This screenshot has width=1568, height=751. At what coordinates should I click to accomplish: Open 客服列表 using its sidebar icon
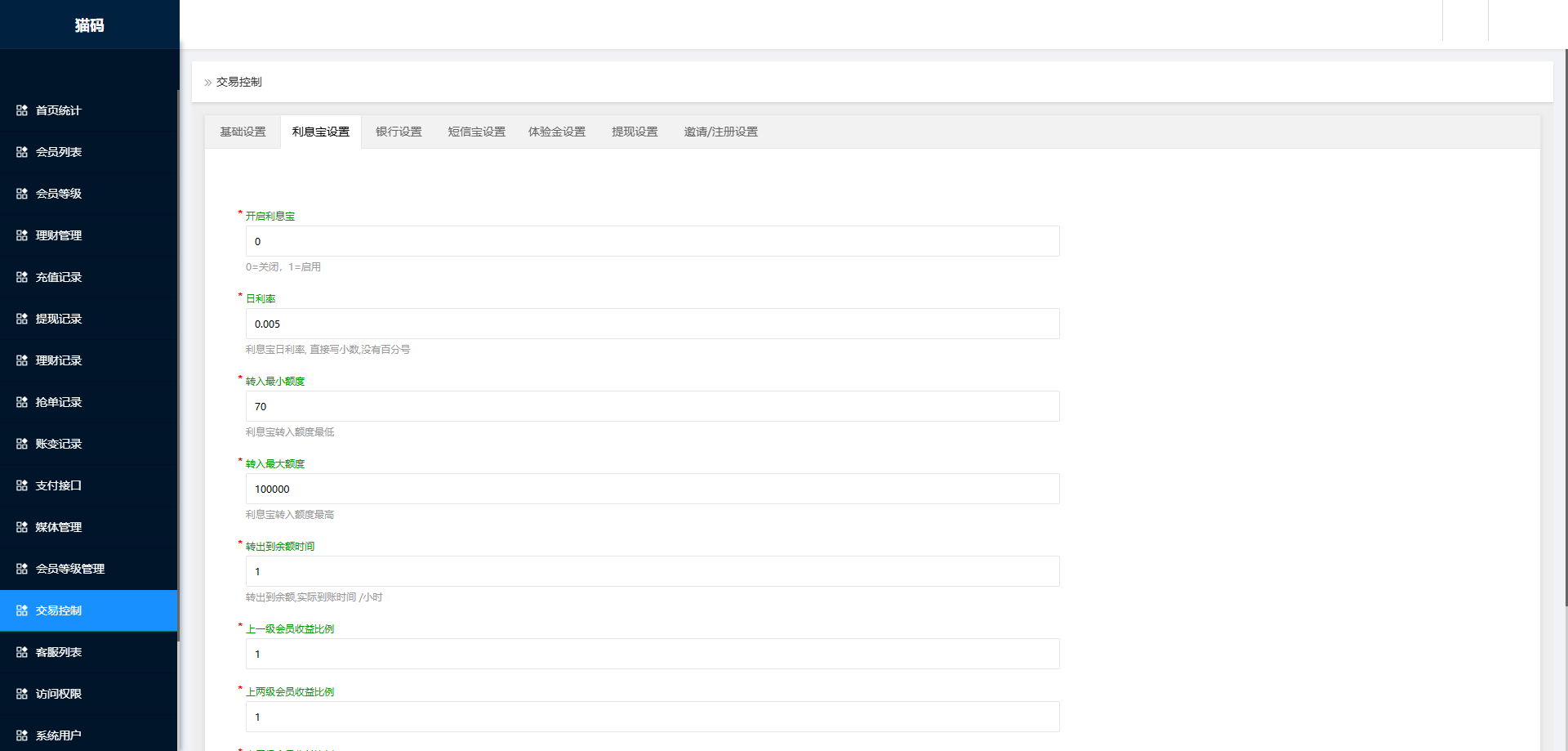[x=21, y=652]
